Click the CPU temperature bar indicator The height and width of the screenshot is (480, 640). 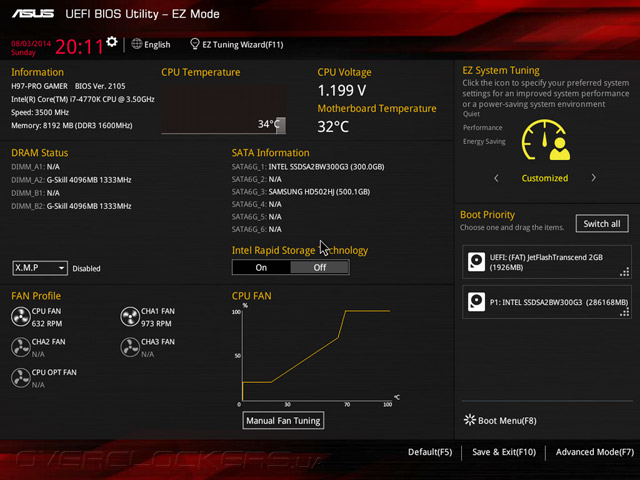(x=280, y=125)
